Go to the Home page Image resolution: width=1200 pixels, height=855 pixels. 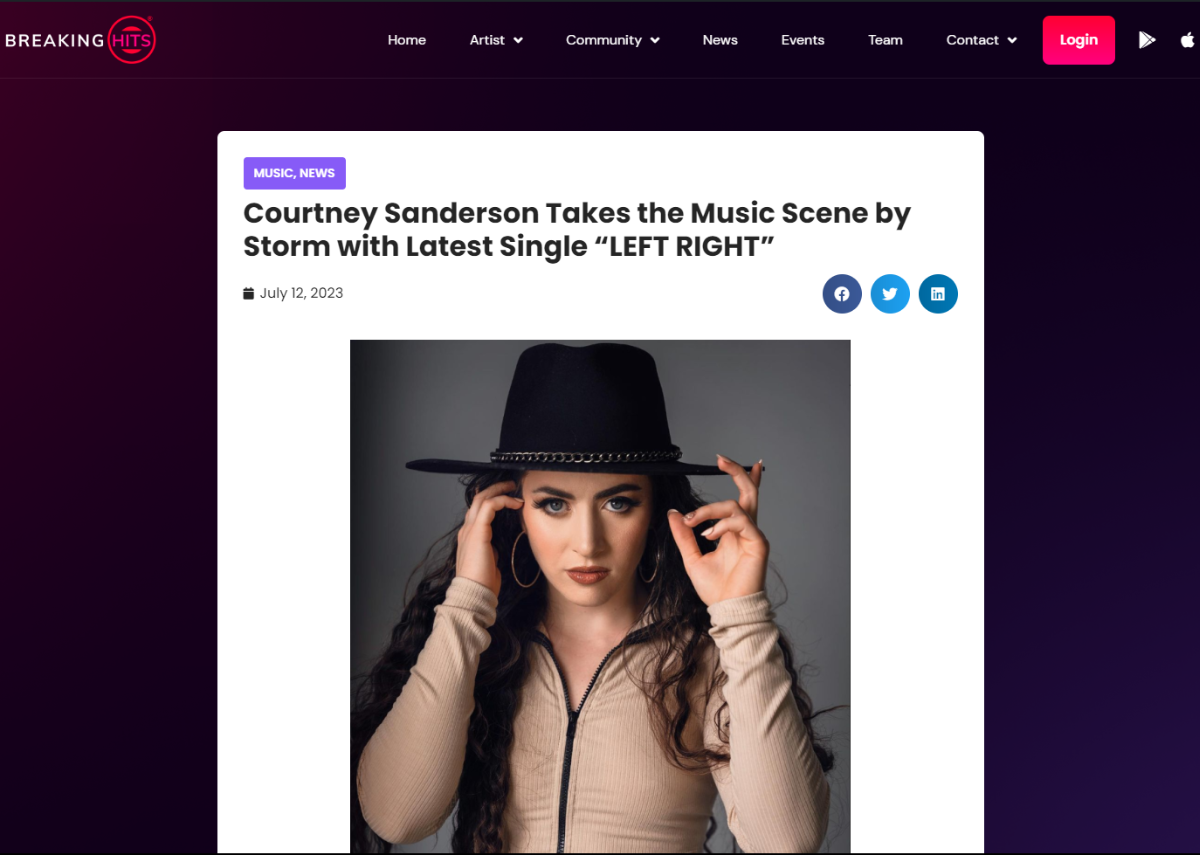407,40
